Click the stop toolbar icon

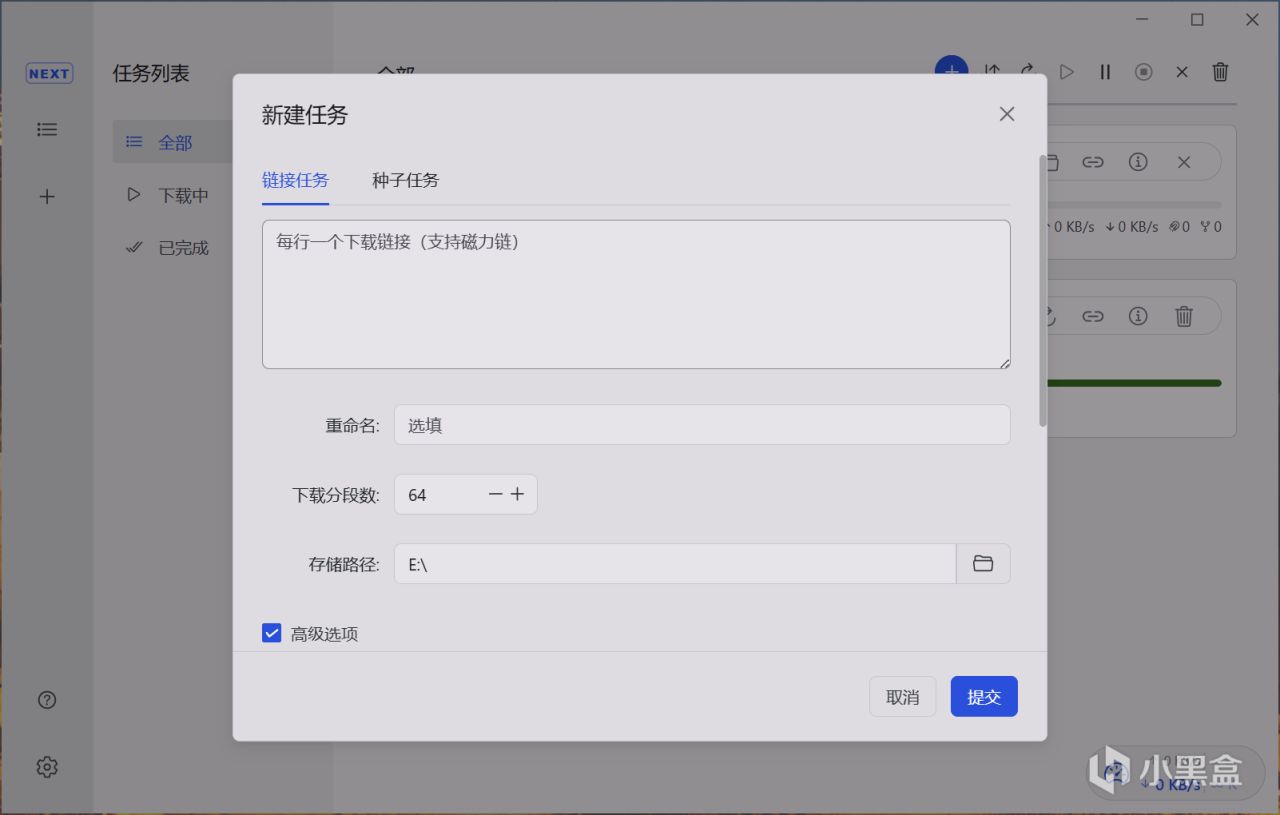(x=1144, y=72)
